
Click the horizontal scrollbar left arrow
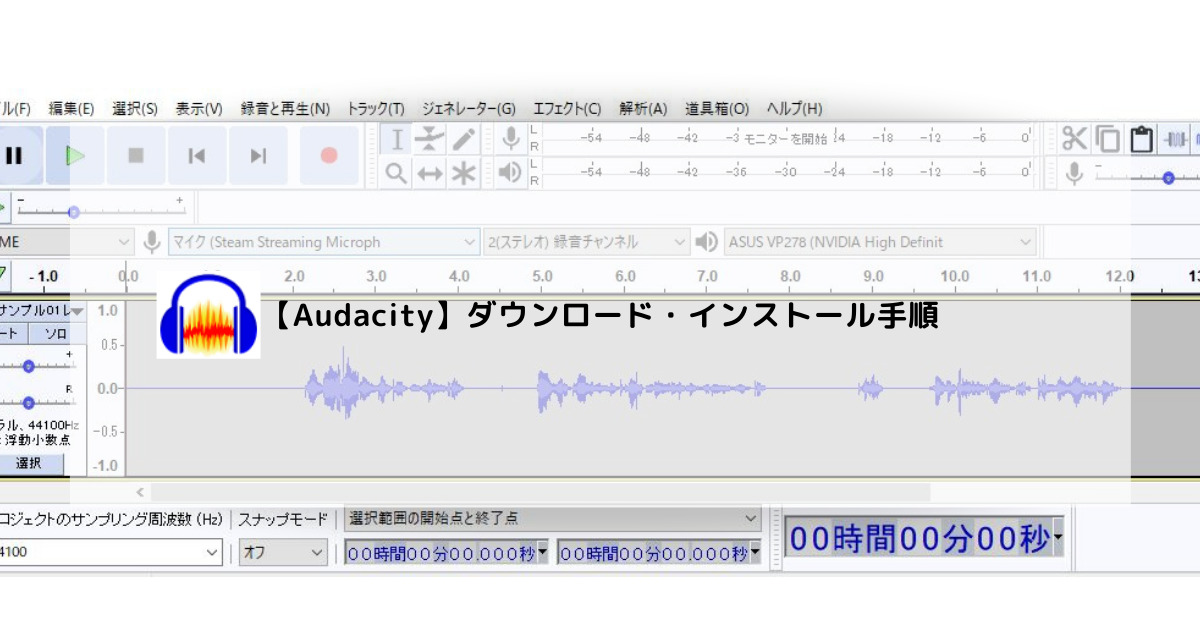click(140, 492)
